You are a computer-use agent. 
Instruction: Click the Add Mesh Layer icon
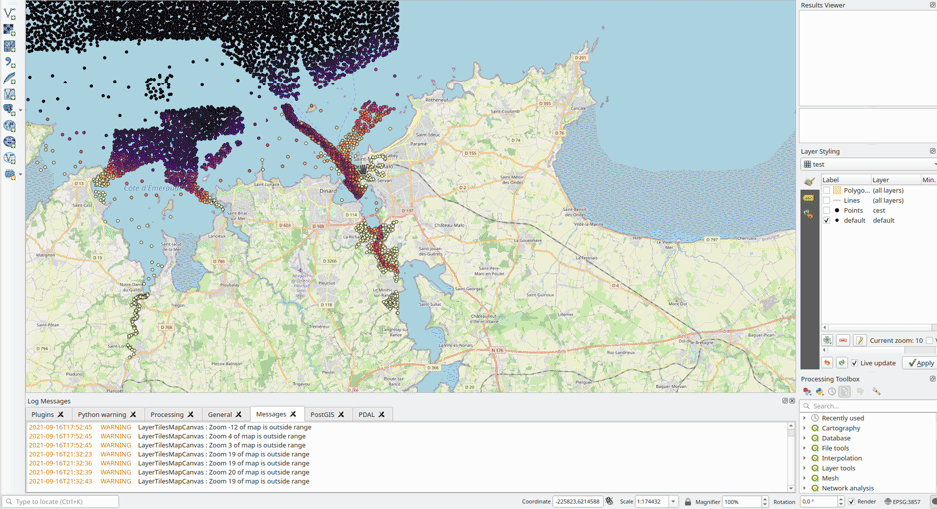coord(10,45)
